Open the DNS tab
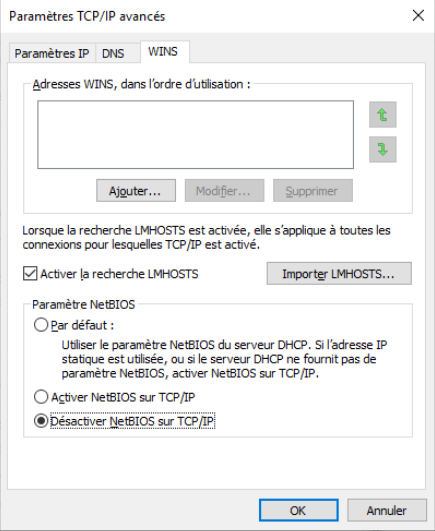The width and height of the screenshot is (435, 531). pyautogui.click(x=113, y=54)
